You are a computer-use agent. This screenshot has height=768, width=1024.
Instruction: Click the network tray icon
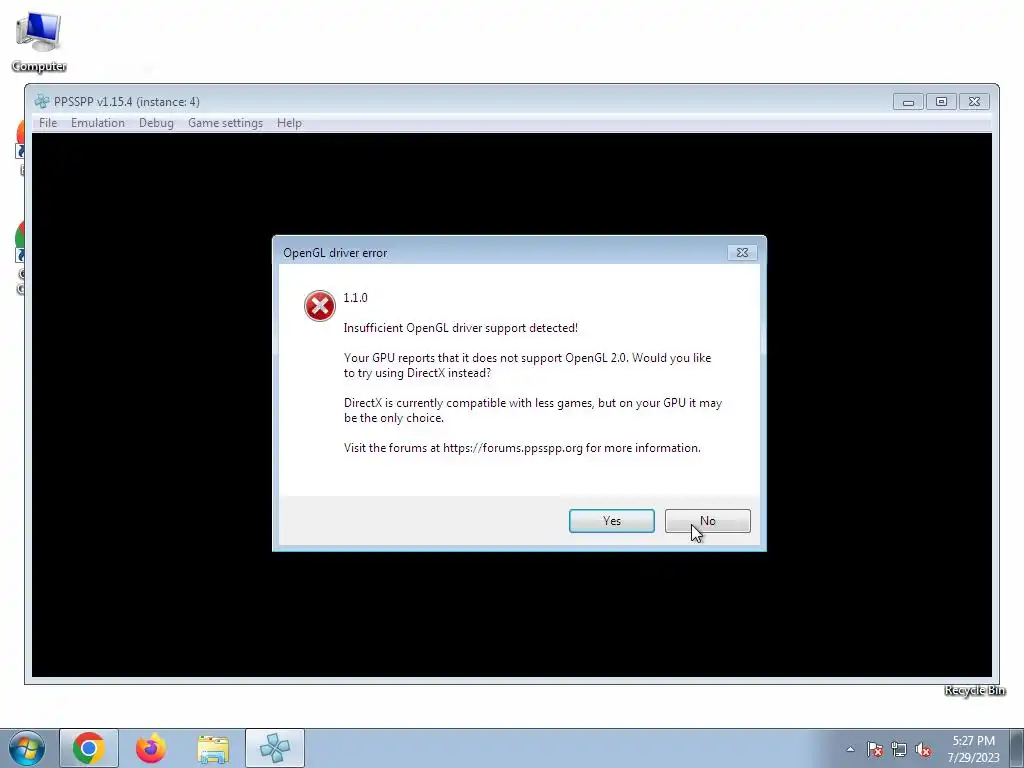(x=899, y=750)
